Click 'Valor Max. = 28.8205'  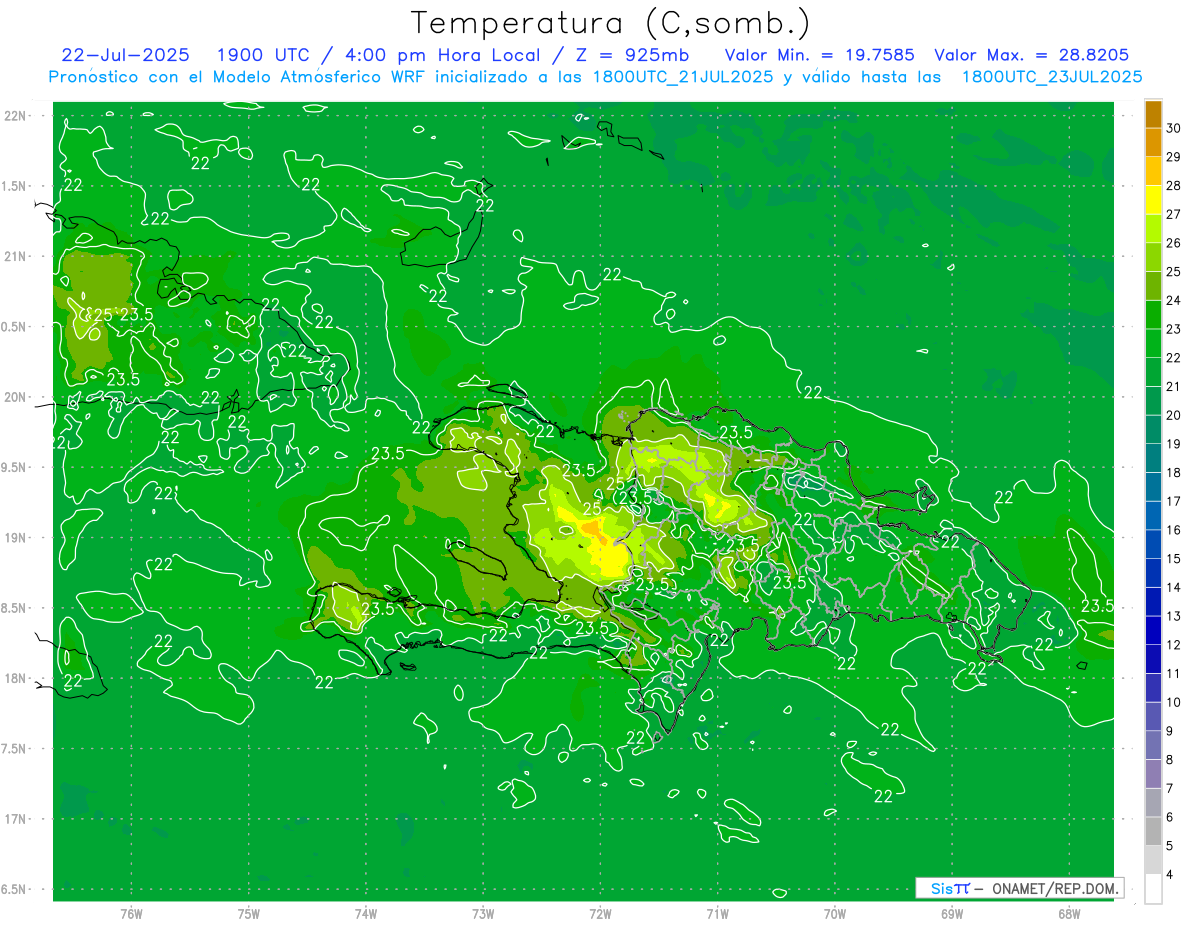[x=1031, y=55]
